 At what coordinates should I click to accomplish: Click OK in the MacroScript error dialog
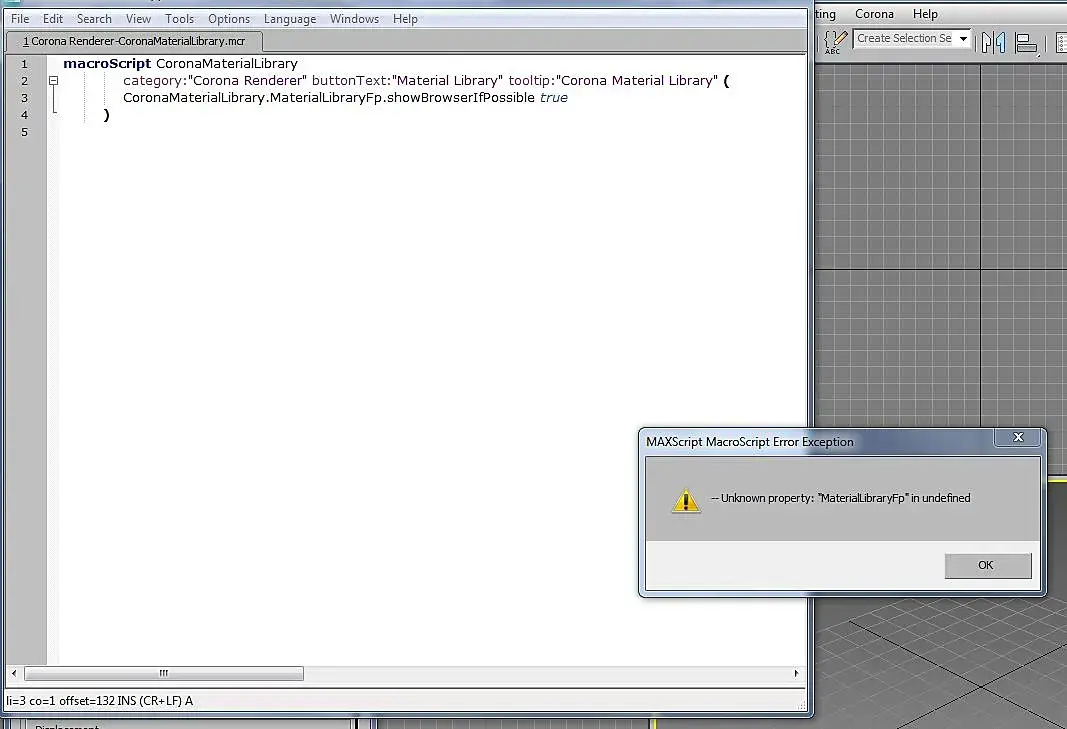pos(988,566)
